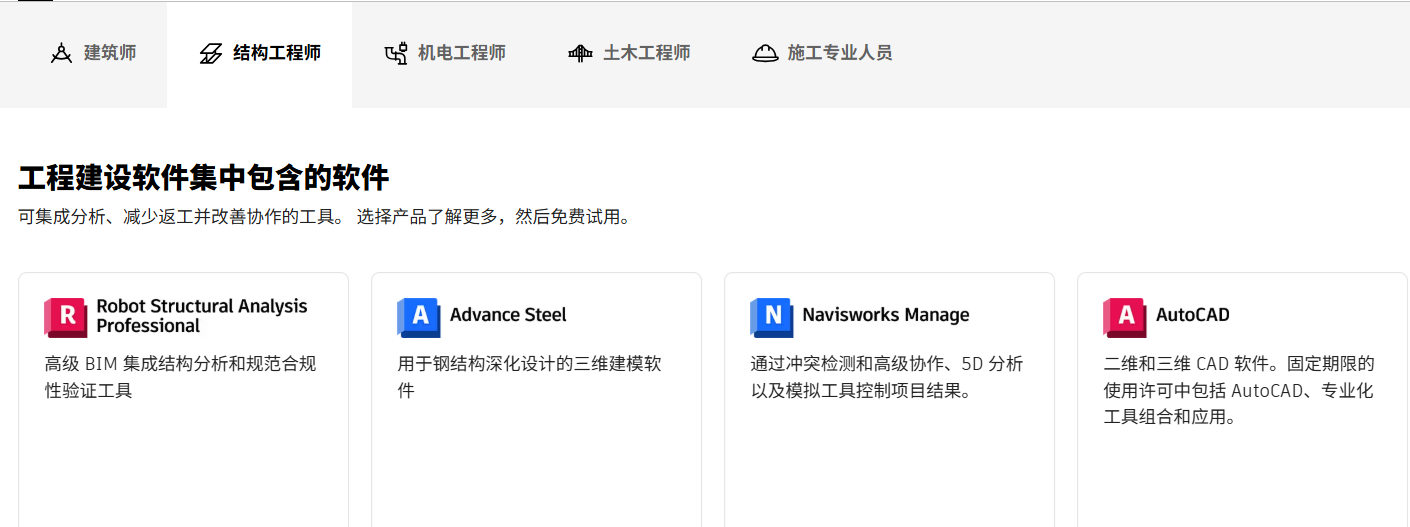Click the architect compass icon
The height and width of the screenshot is (527, 1410).
pos(62,54)
